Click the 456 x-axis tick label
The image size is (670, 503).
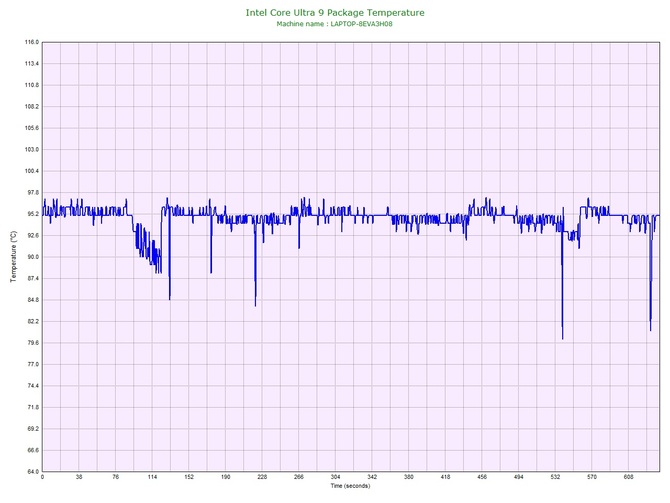(482, 477)
